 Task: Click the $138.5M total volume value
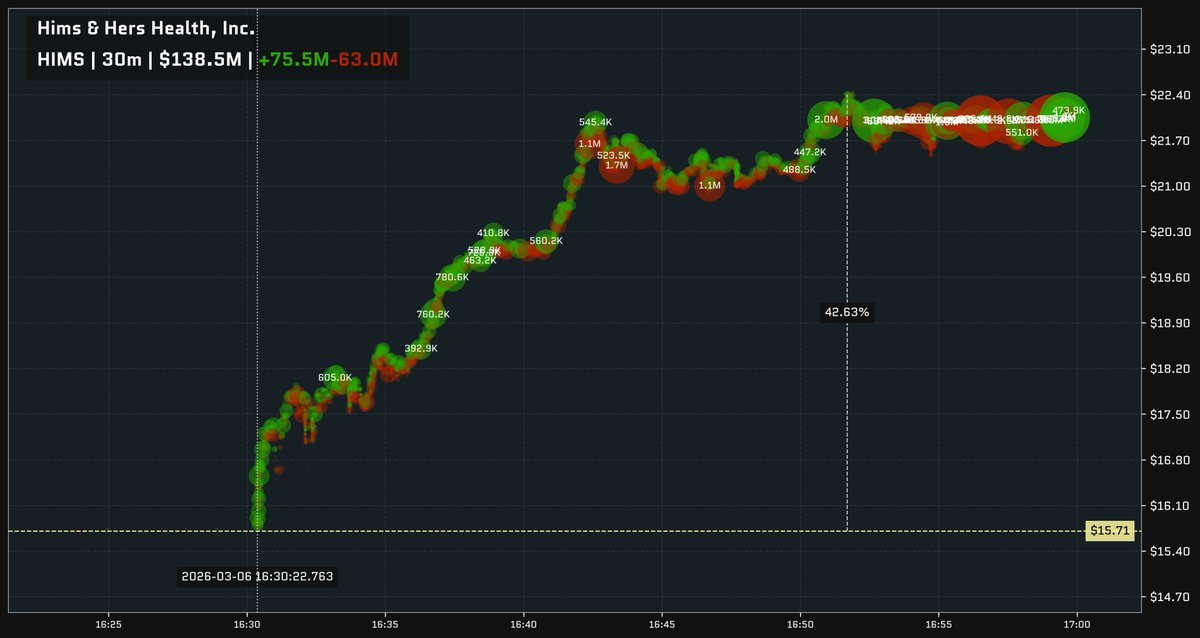click(200, 59)
